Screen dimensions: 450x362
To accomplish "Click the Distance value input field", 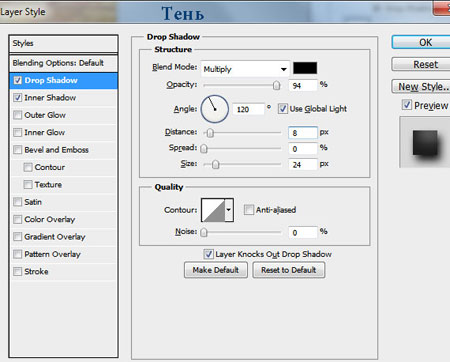I will [303, 133].
